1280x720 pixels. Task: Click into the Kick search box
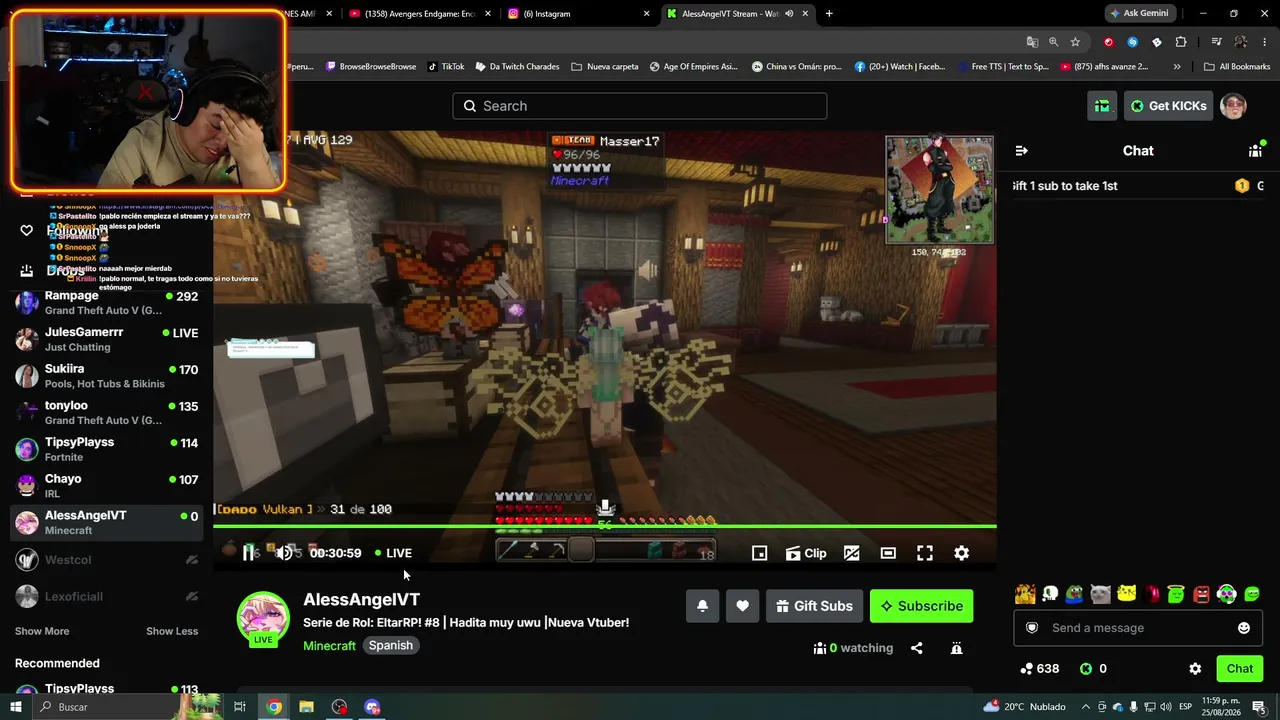(x=640, y=106)
